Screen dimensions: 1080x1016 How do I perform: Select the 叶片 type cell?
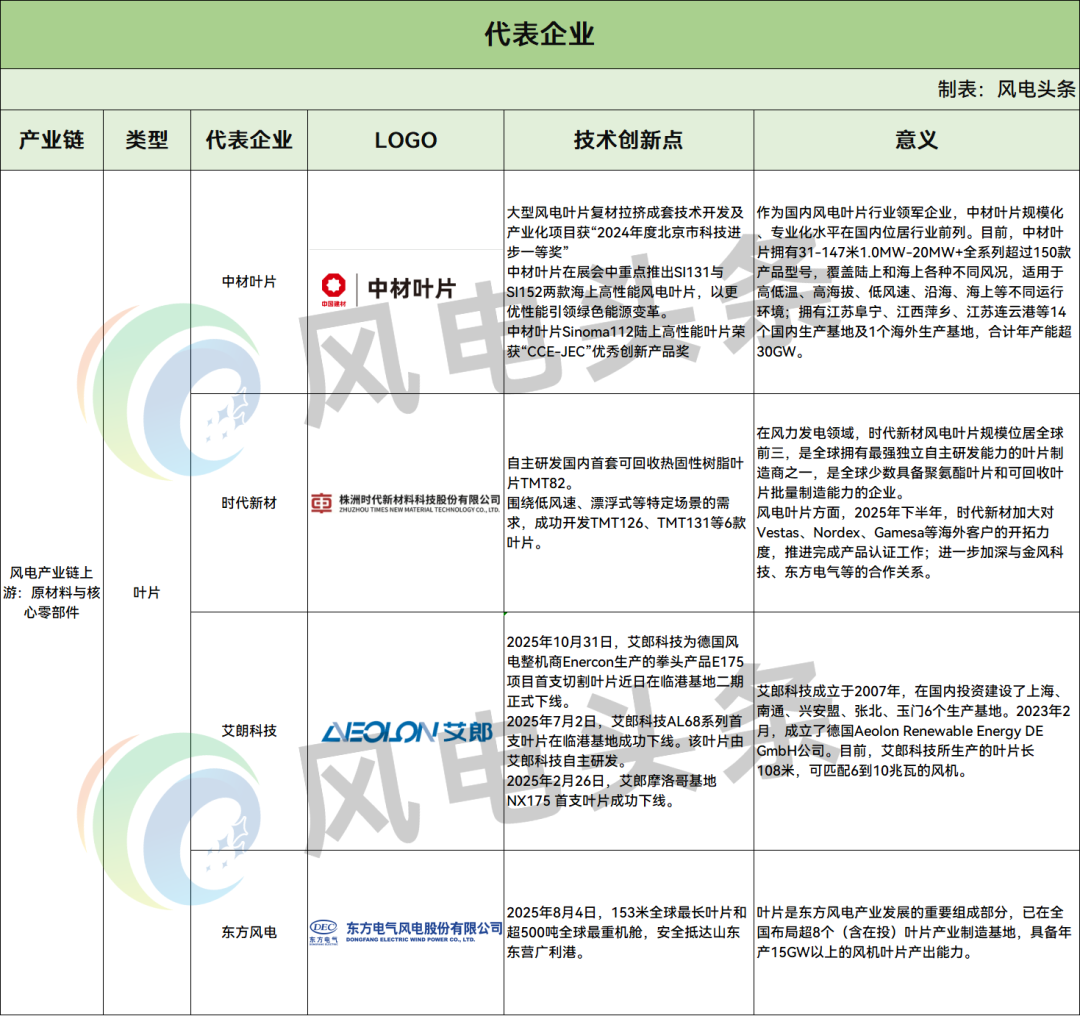coord(147,592)
